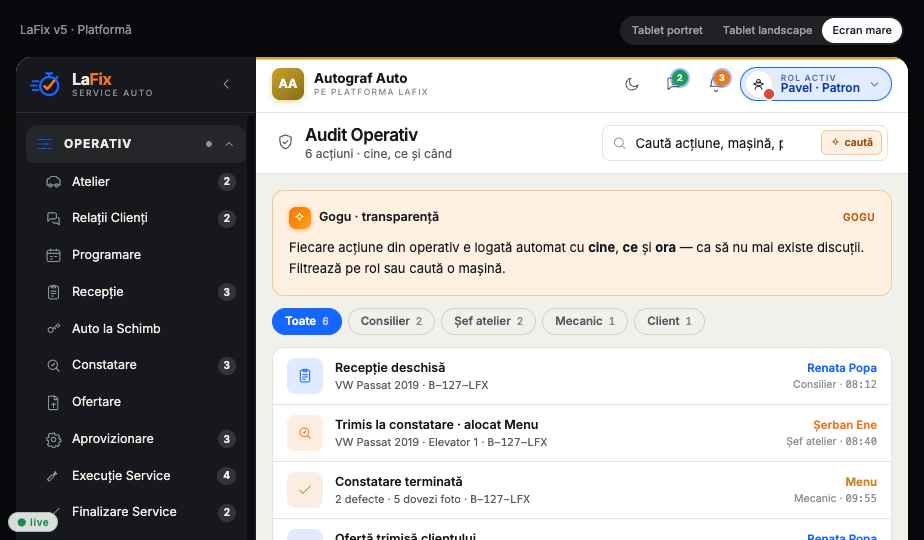Select the Ecran mare view
924x540 pixels.
coord(862,30)
